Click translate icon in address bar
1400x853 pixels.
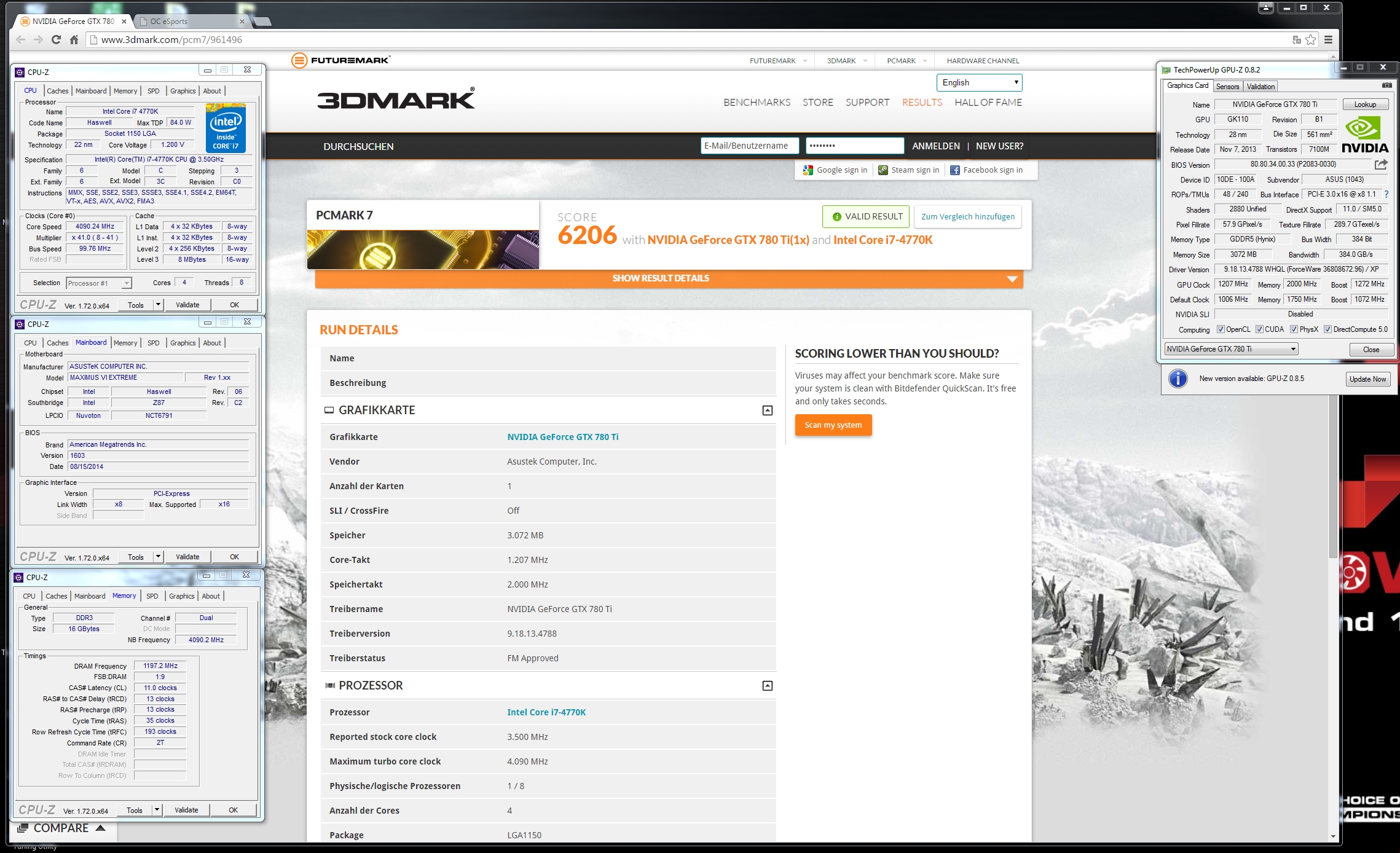click(1296, 39)
